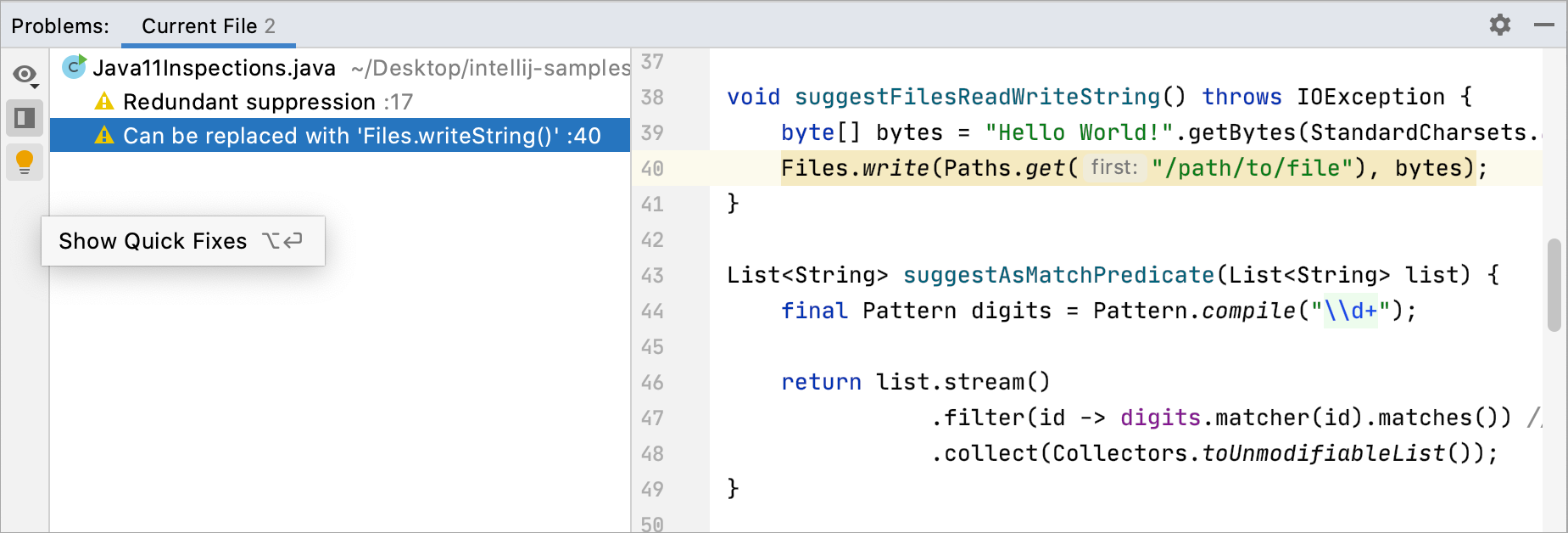Viewport: 1568px width, 533px height.
Task: Click line number 38 in gutter
Action: [652, 97]
